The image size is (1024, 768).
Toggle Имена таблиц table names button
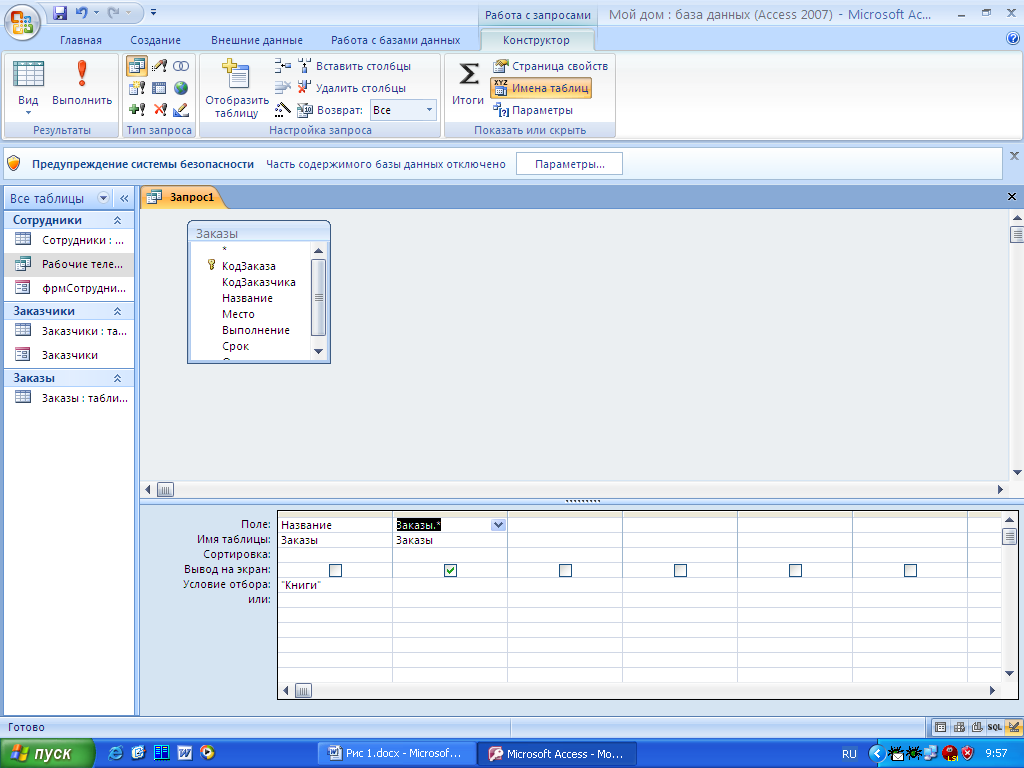(541, 88)
